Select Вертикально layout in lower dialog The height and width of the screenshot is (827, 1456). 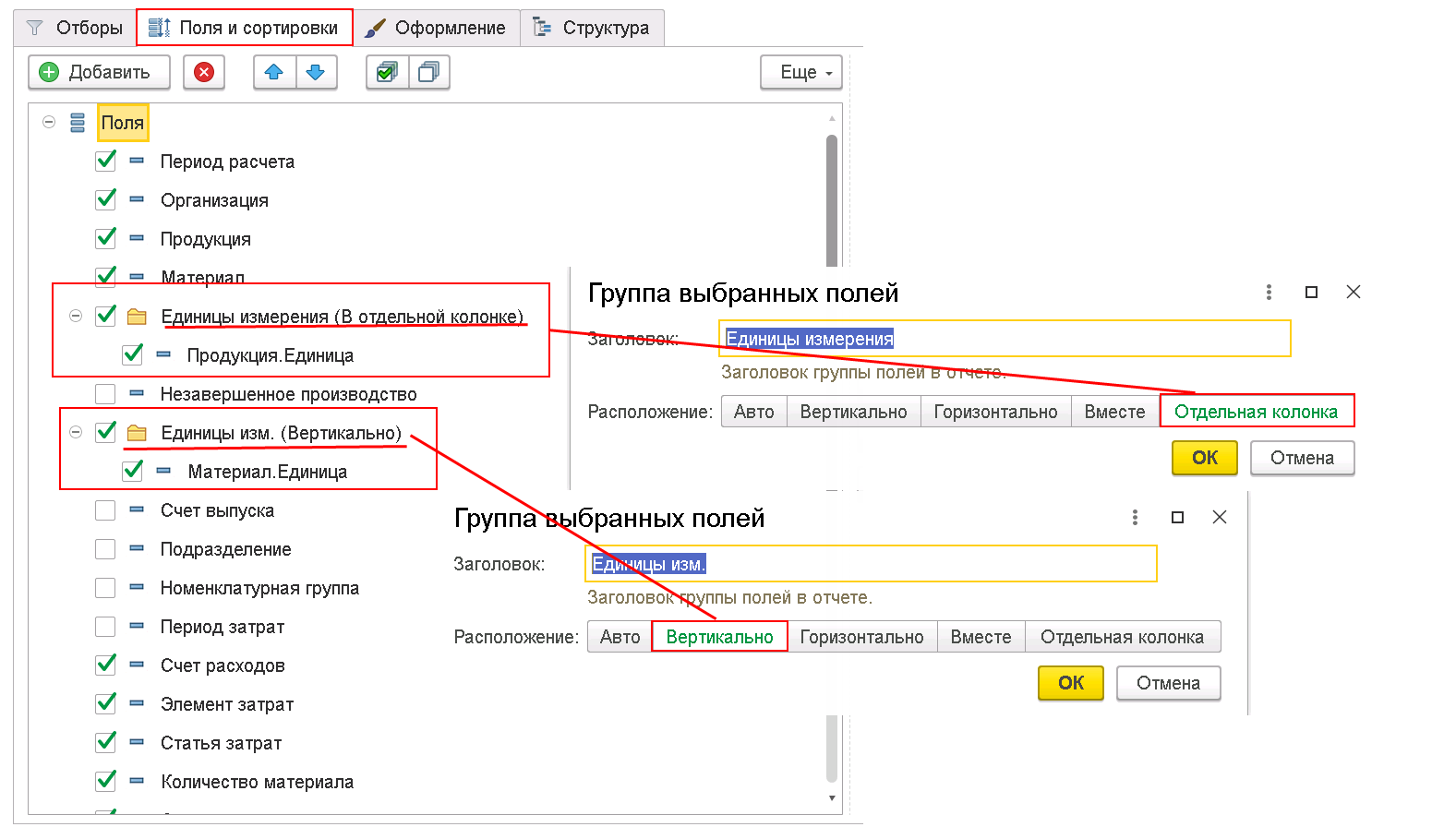[x=719, y=637]
